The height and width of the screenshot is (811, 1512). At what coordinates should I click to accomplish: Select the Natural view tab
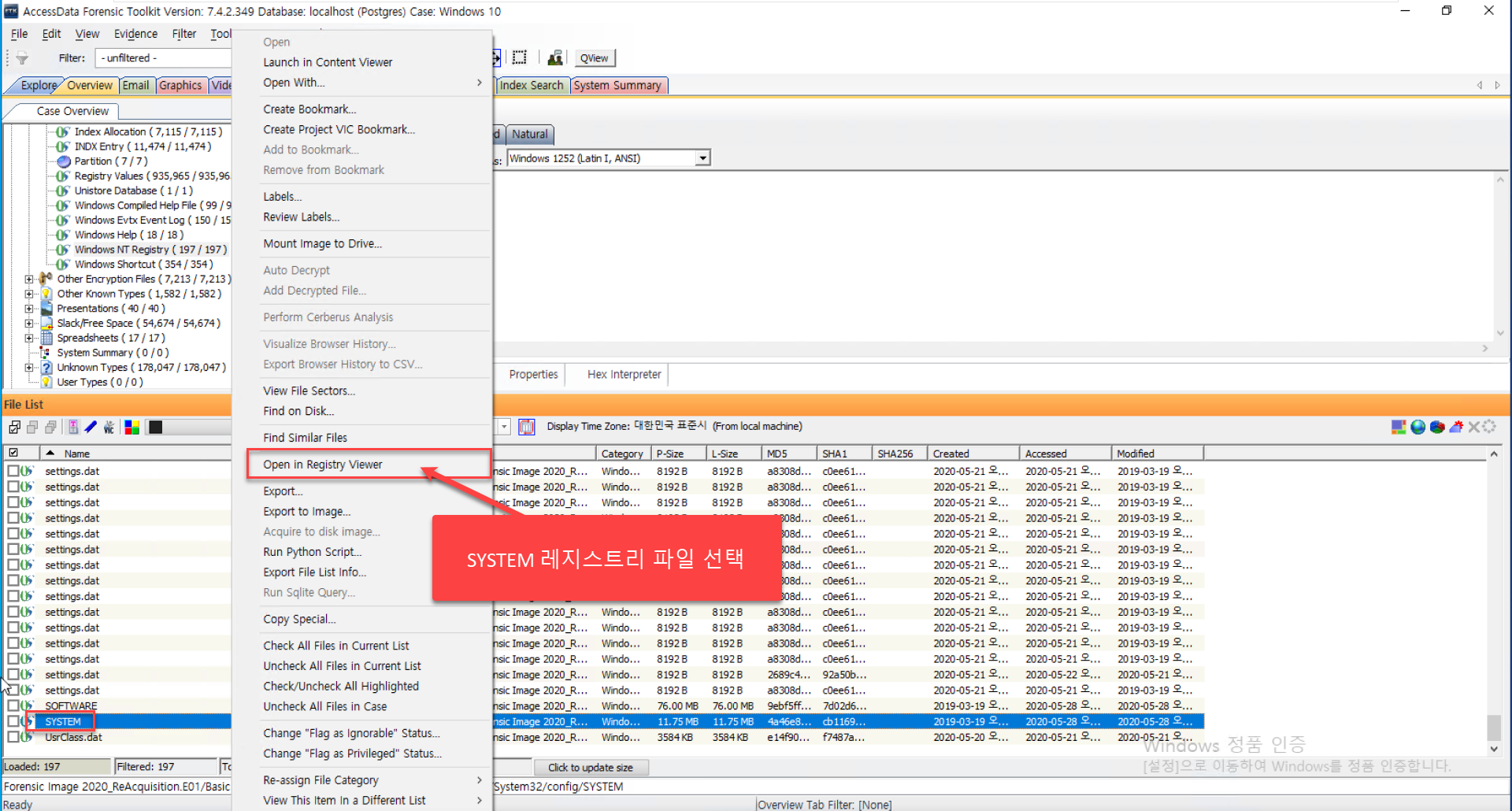click(x=530, y=135)
